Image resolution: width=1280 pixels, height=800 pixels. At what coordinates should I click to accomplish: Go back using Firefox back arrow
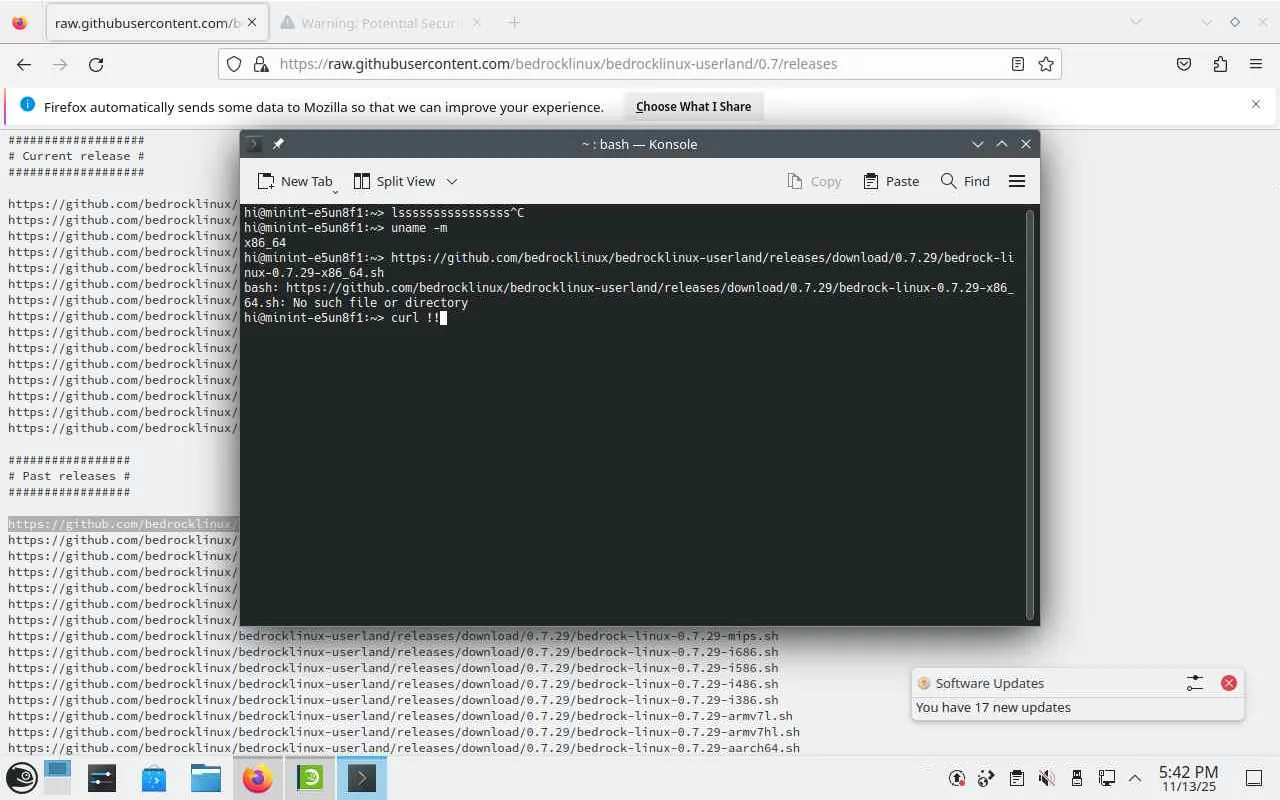(x=24, y=64)
